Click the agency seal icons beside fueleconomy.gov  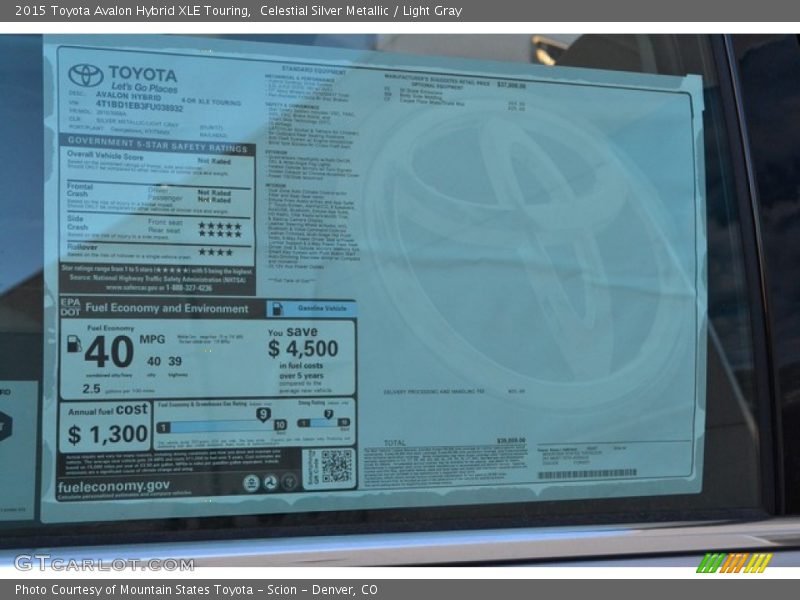click(x=270, y=483)
